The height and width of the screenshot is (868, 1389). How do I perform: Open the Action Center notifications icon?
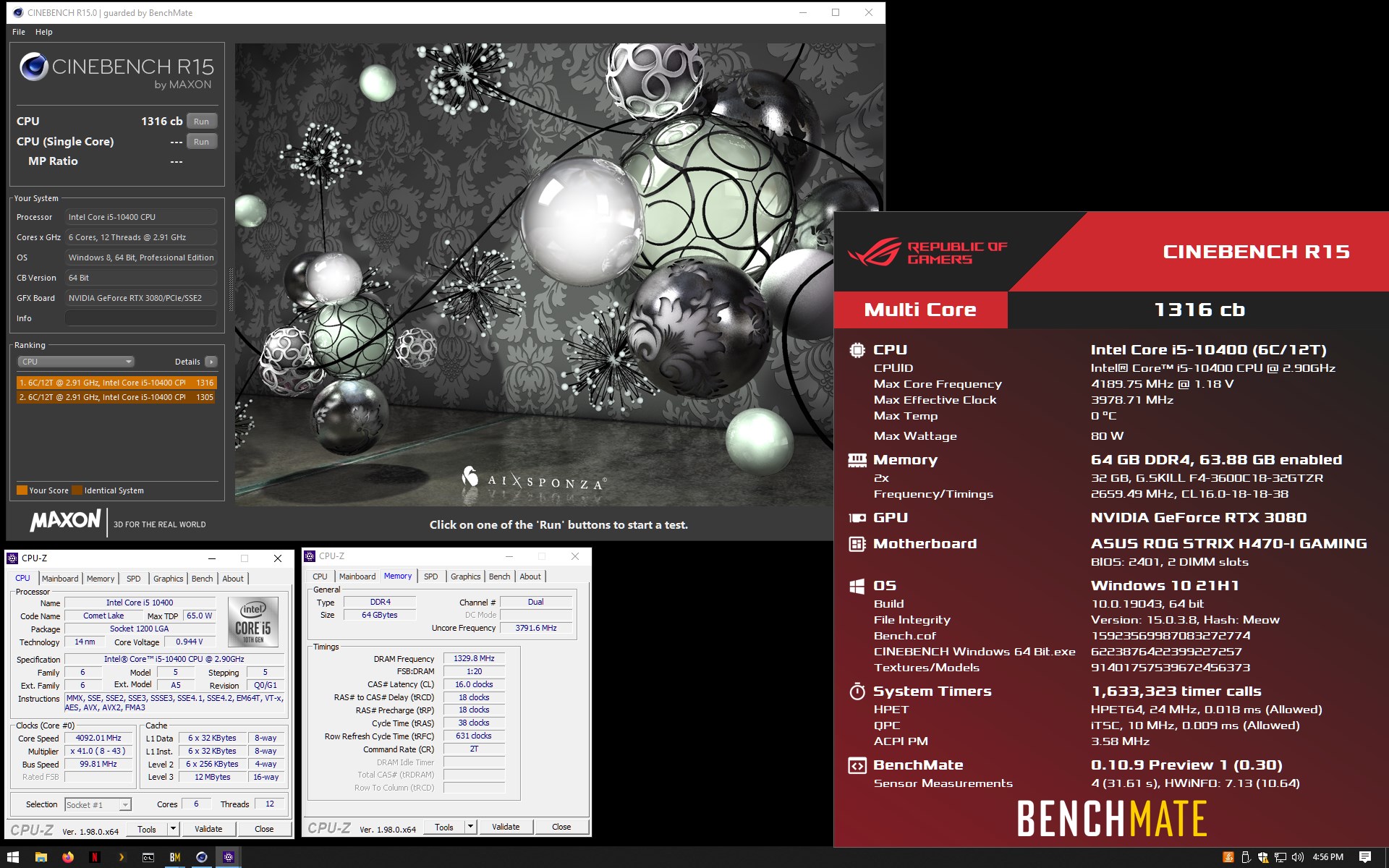[1364, 857]
